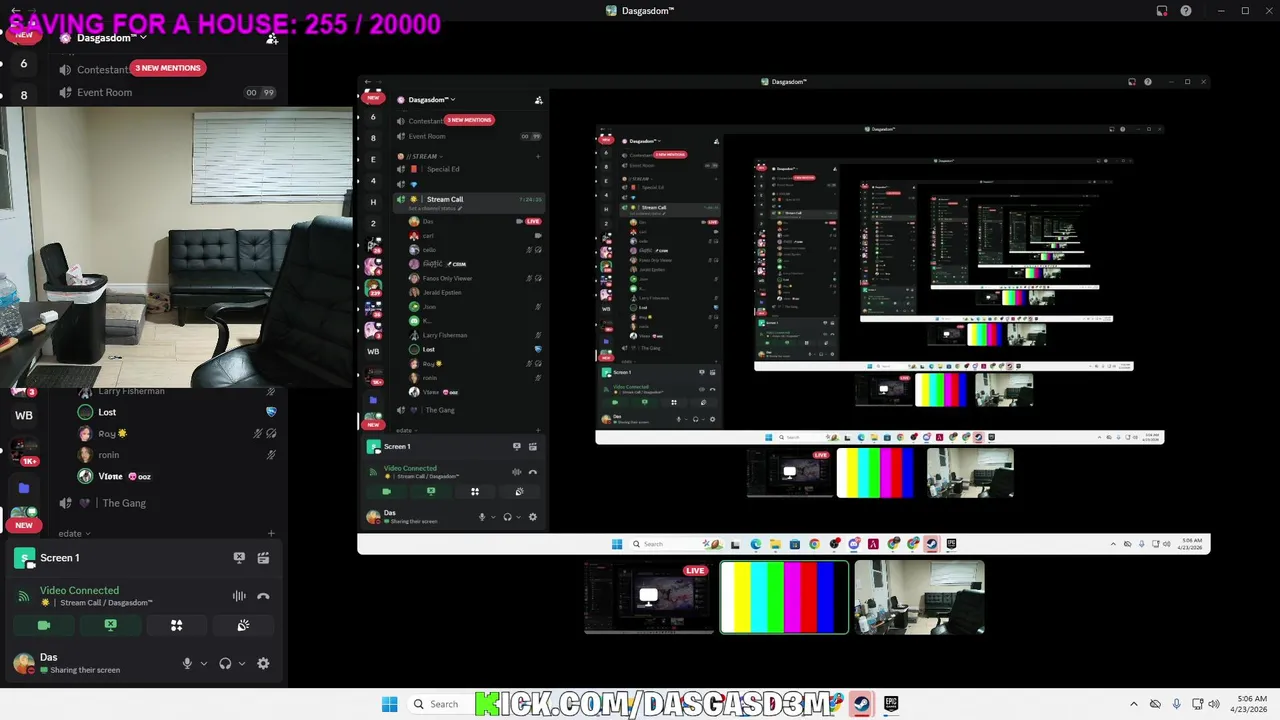Click the plus icon to add channel in edate
The height and width of the screenshot is (720, 1280).
[x=271, y=533]
